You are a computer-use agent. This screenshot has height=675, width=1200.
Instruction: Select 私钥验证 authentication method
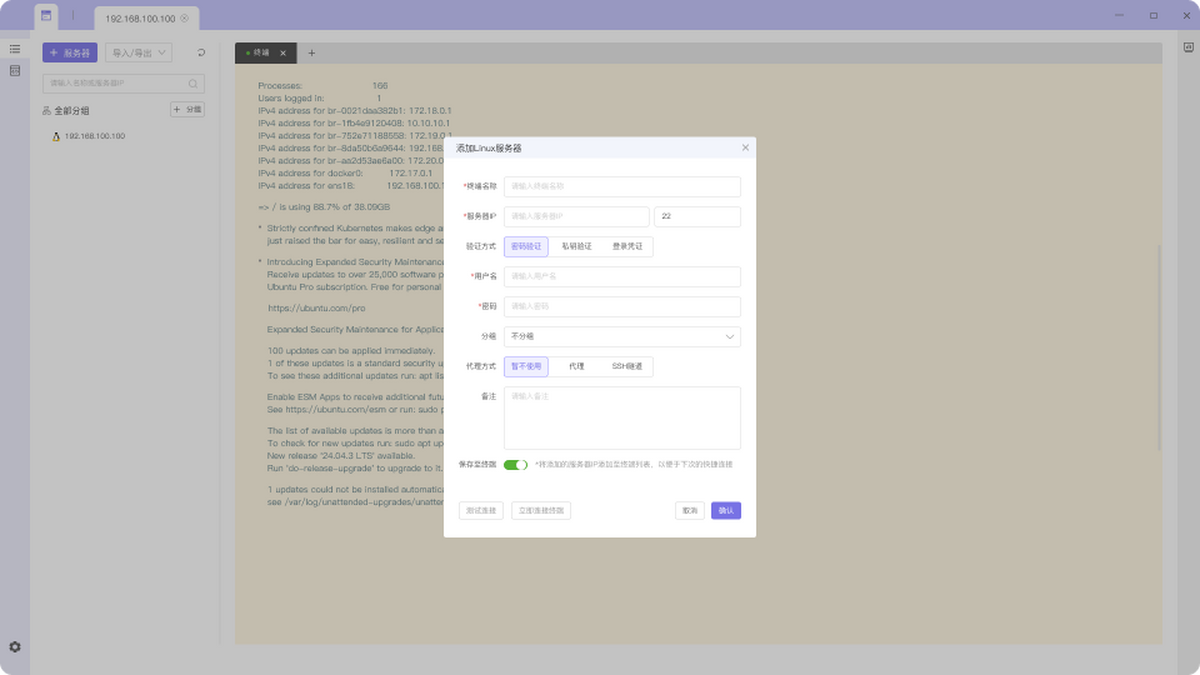pos(576,246)
